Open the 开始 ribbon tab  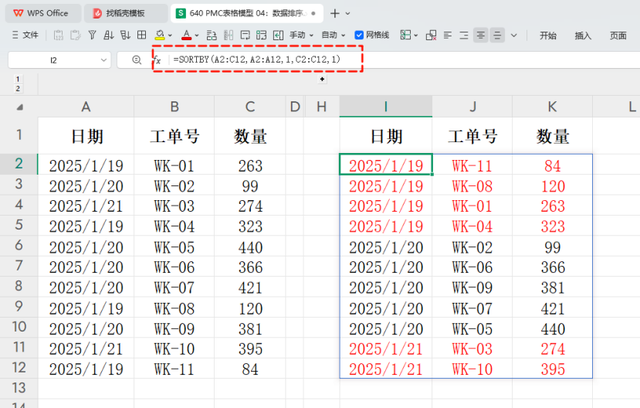548,35
